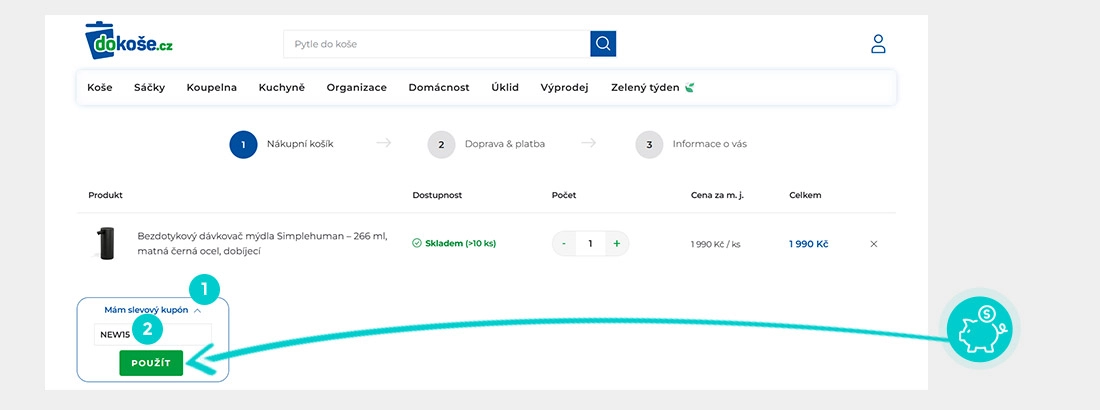Open the Kuchyně menu category
Image resolution: width=1100 pixels, height=410 pixels.
tap(281, 88)
